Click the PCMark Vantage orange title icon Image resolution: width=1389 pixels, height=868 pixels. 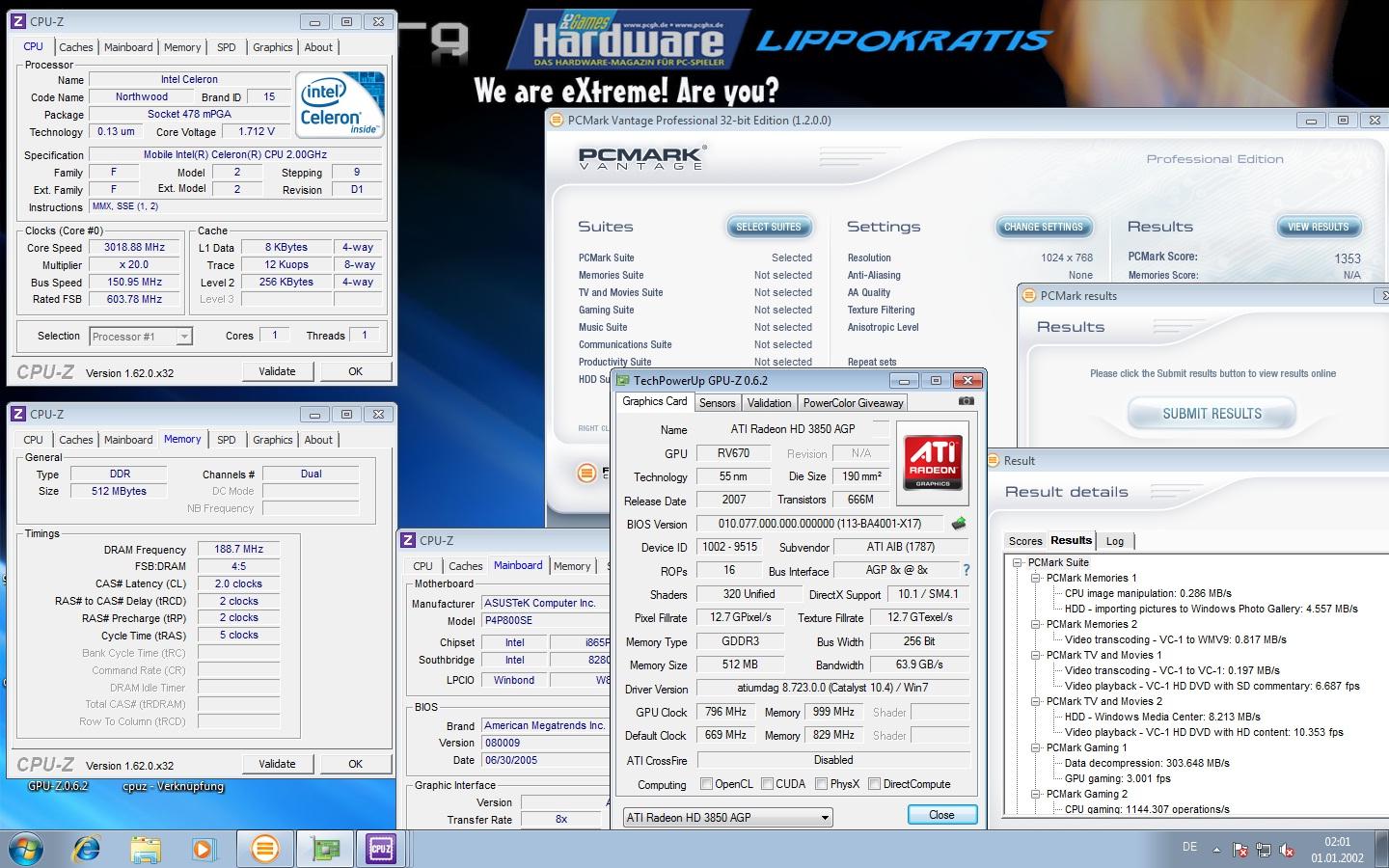[556, 121]
